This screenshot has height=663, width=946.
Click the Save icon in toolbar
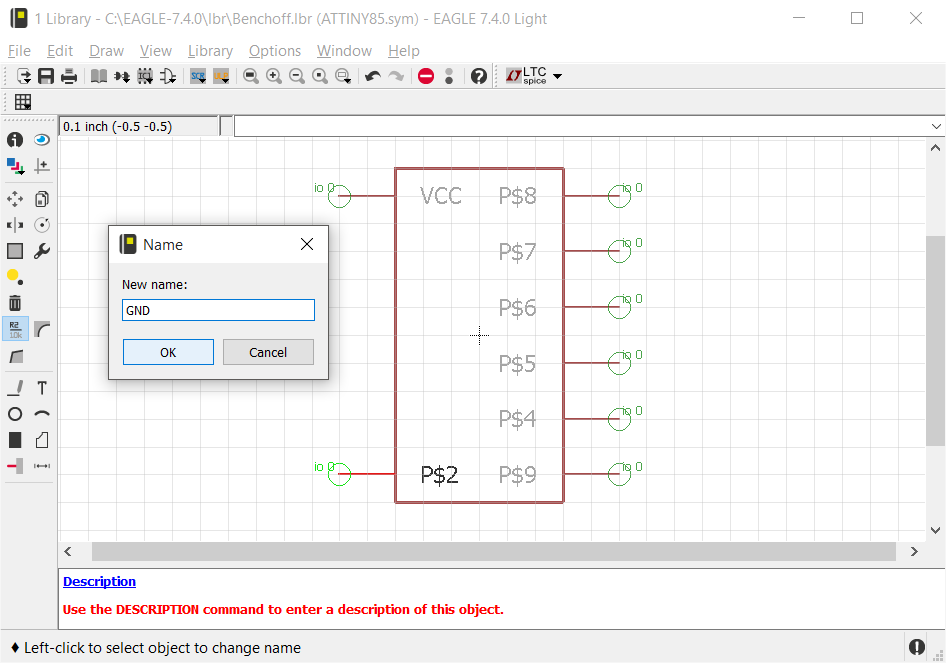46,76
